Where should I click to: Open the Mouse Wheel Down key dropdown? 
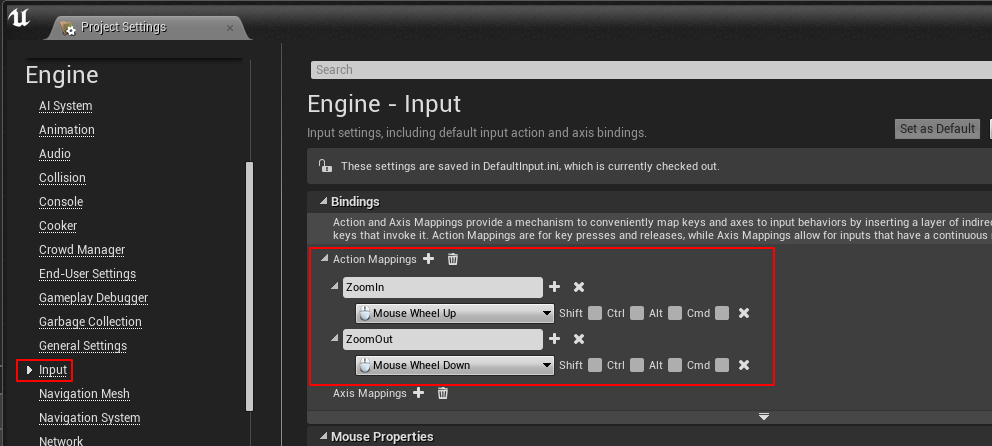pos(455,365)
